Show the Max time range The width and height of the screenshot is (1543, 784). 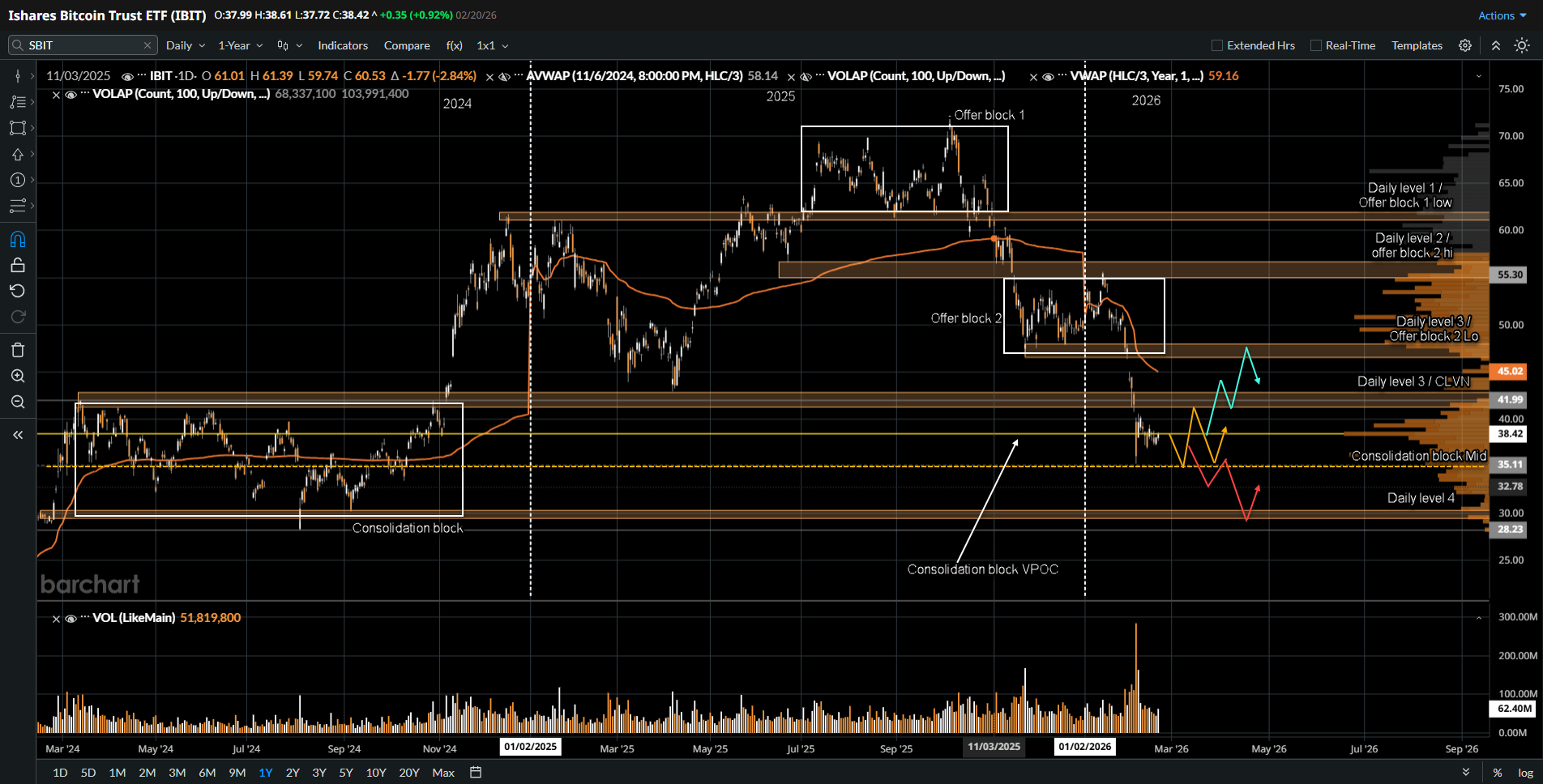[443, 773]
